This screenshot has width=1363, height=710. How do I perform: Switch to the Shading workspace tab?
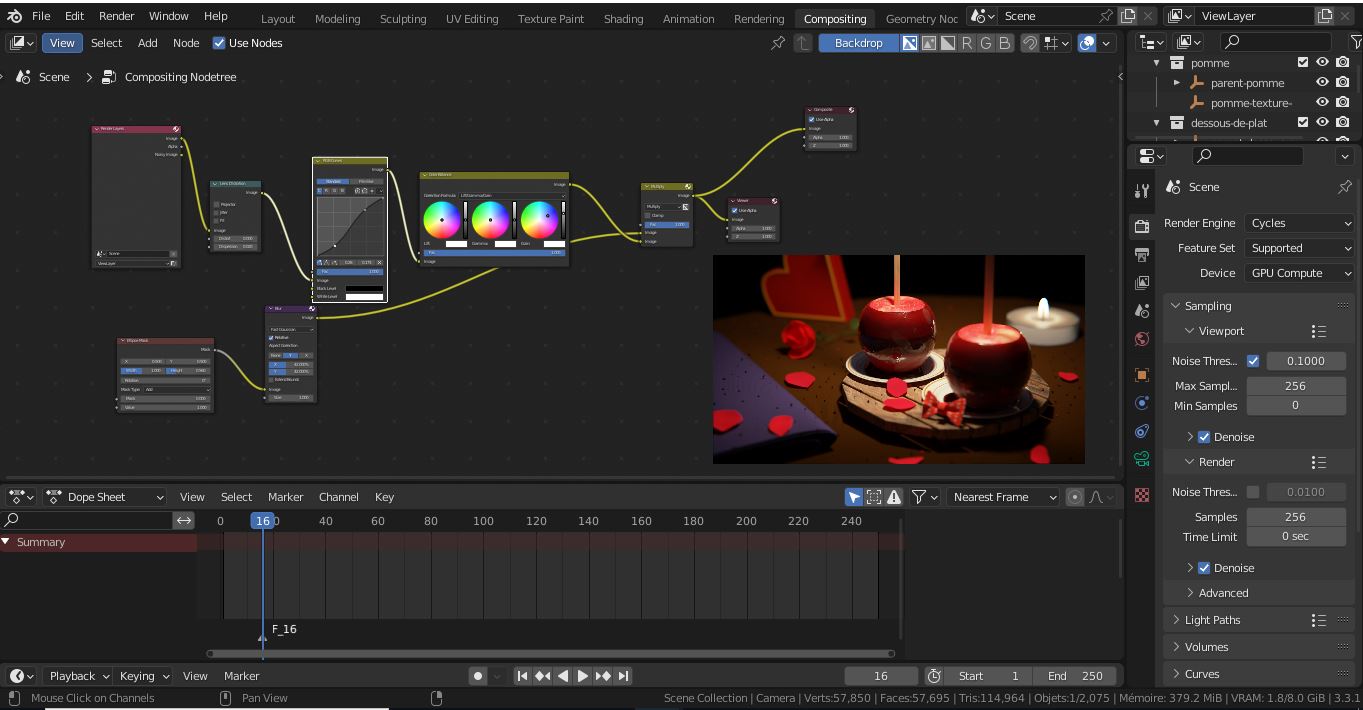[623, 18]
